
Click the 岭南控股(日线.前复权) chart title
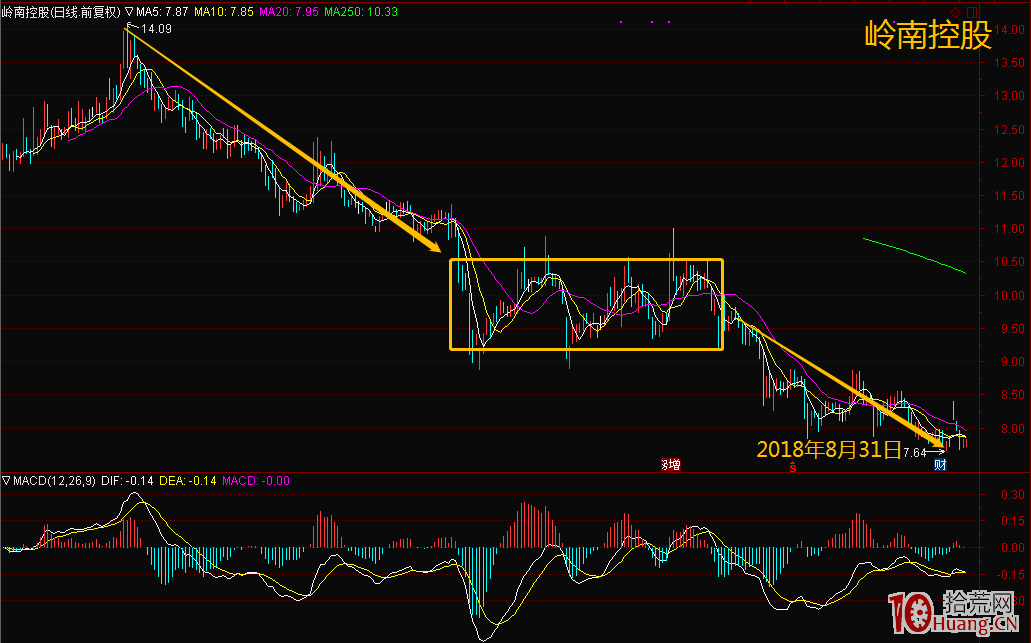click(61, 12)
